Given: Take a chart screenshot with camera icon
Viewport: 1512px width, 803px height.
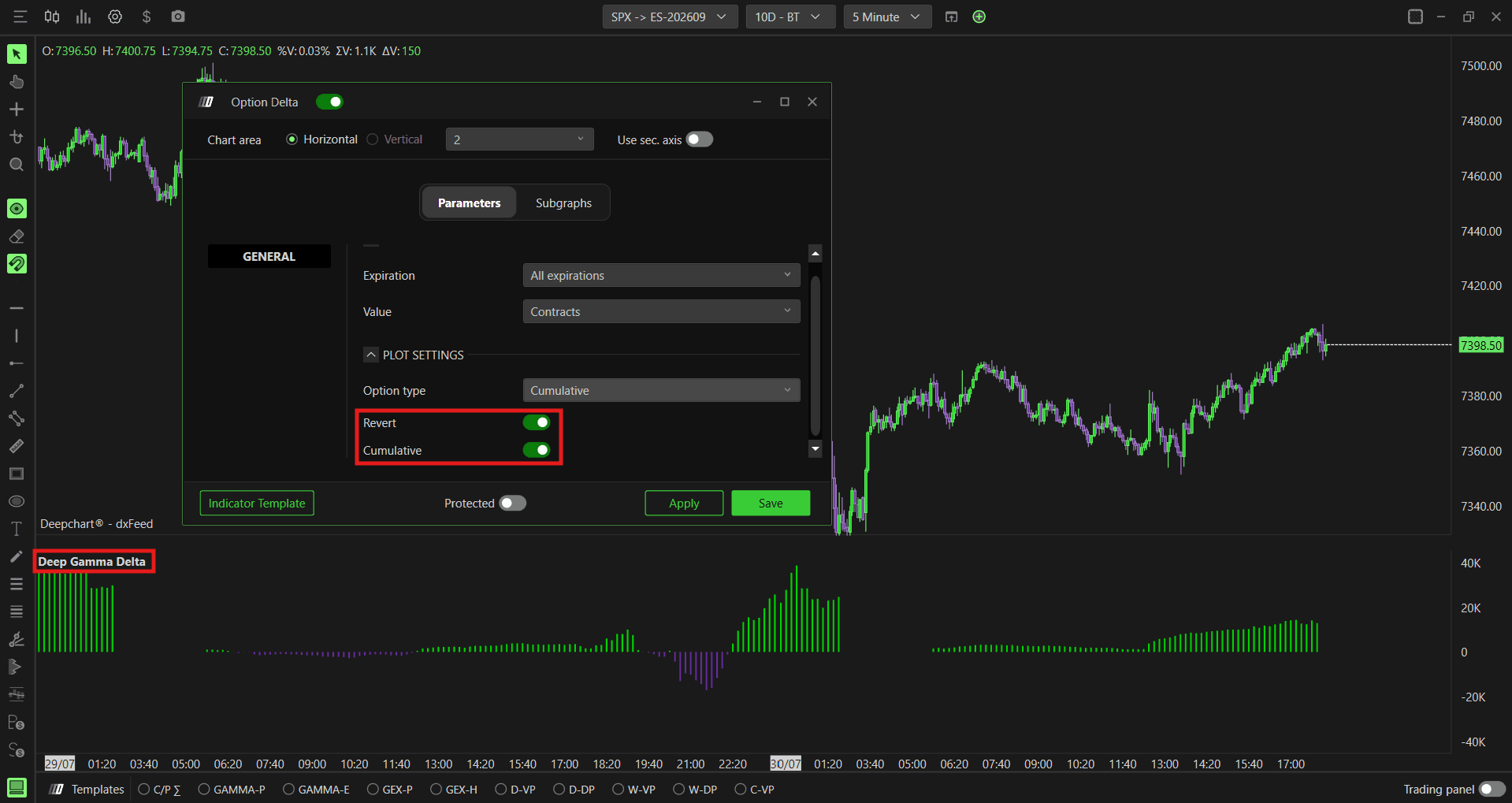Looking at the screenshot, I should [x=178, y=17].
